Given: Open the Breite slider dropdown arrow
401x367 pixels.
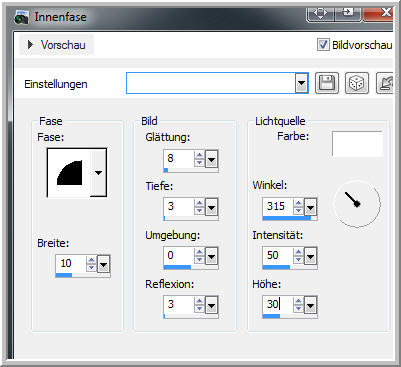Looking at the screenshot, I should point(103,265).
